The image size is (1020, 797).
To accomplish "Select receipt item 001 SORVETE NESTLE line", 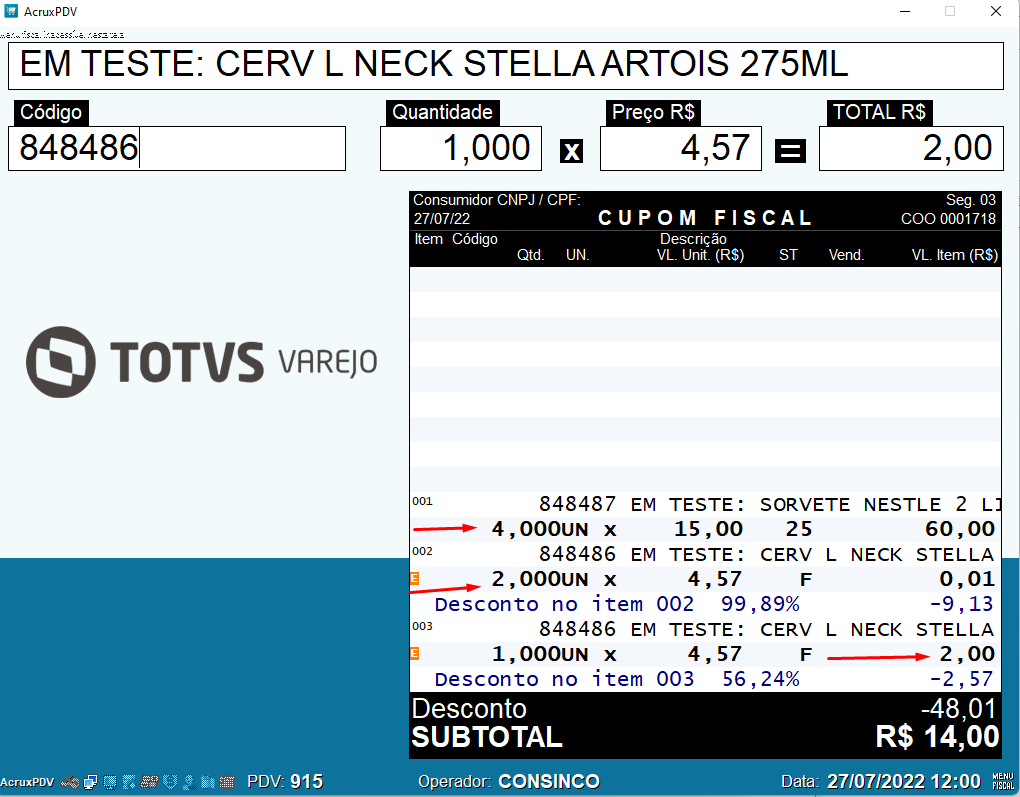I will (x=705, y=504).
